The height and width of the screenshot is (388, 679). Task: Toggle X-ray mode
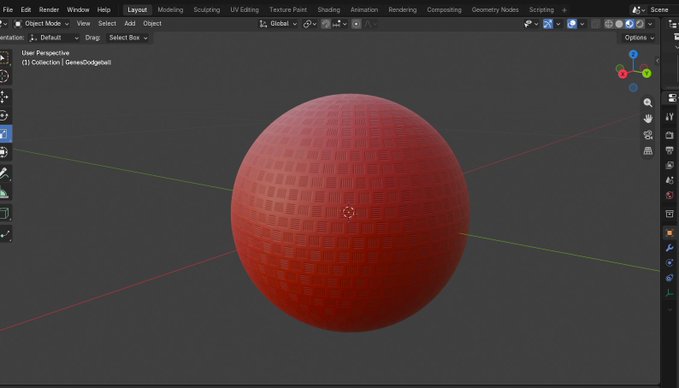point(596,24)
